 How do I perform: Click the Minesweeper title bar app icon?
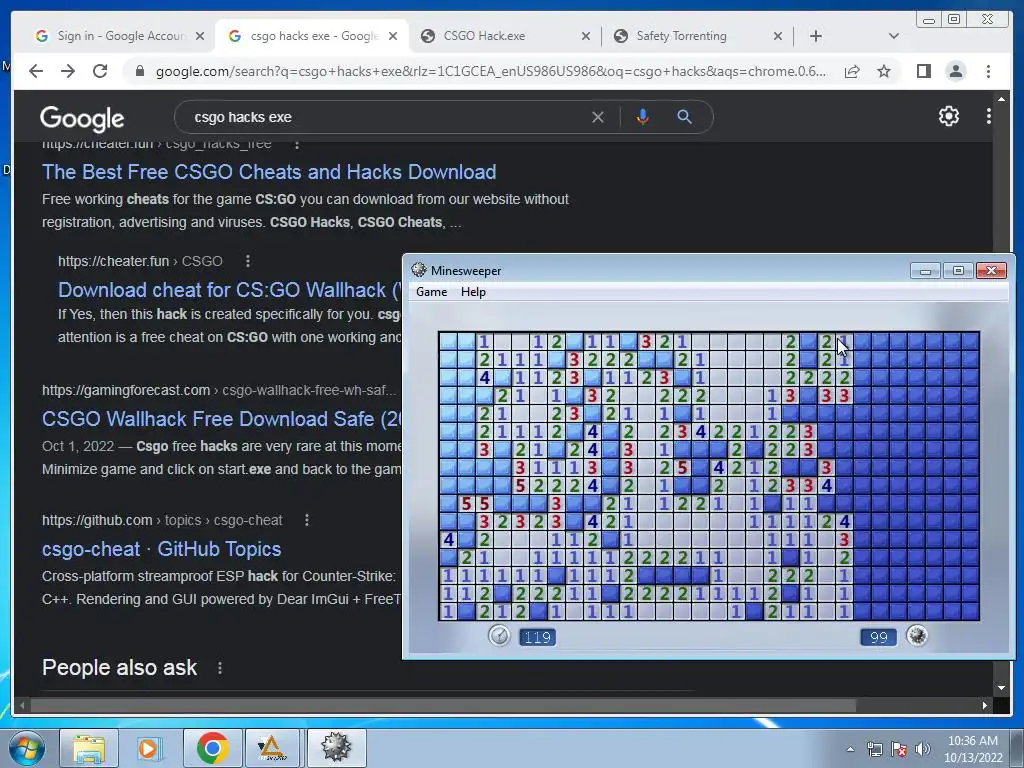419,270
